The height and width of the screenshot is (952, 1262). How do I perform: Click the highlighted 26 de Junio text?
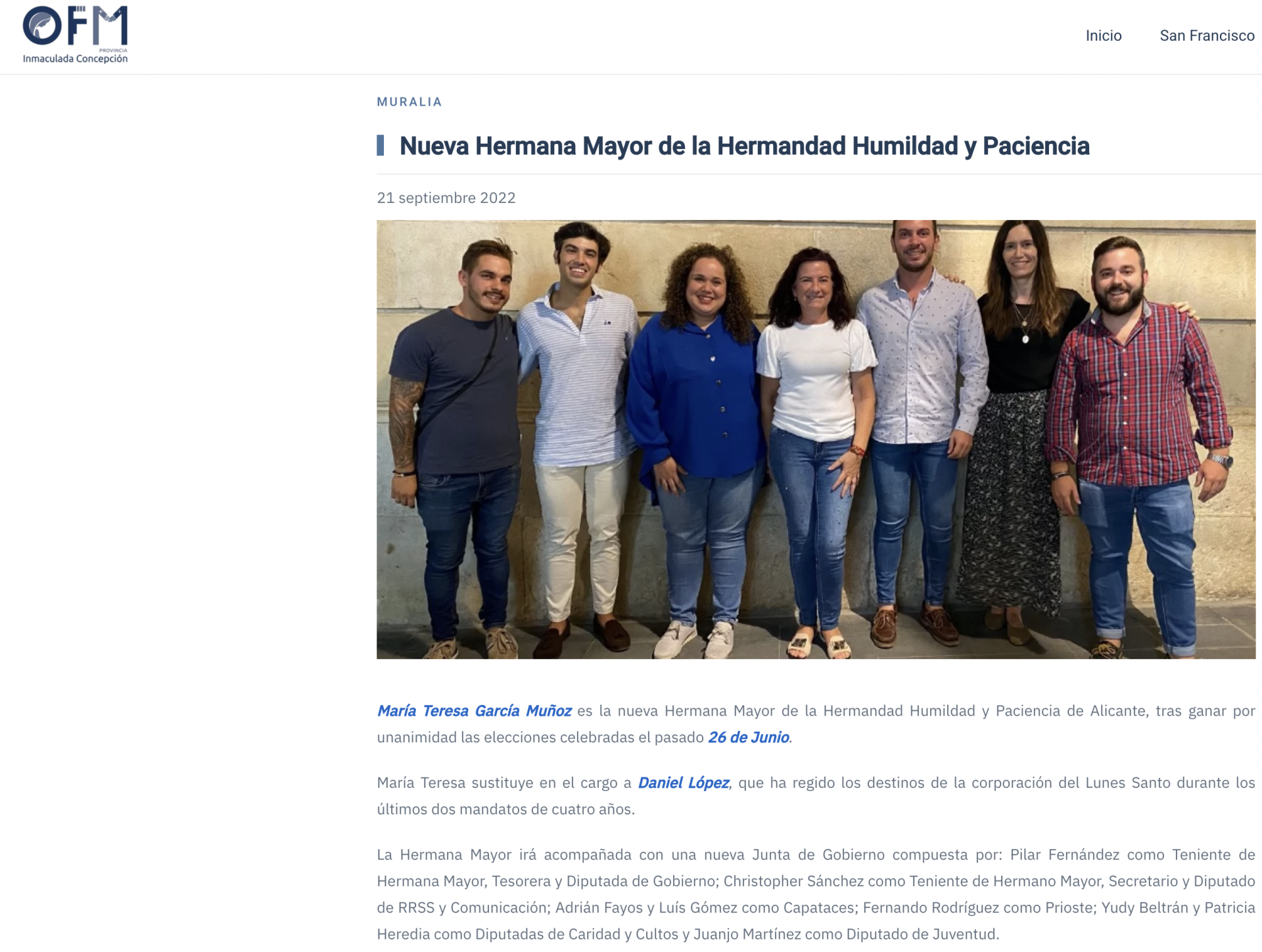click(748, 737)
